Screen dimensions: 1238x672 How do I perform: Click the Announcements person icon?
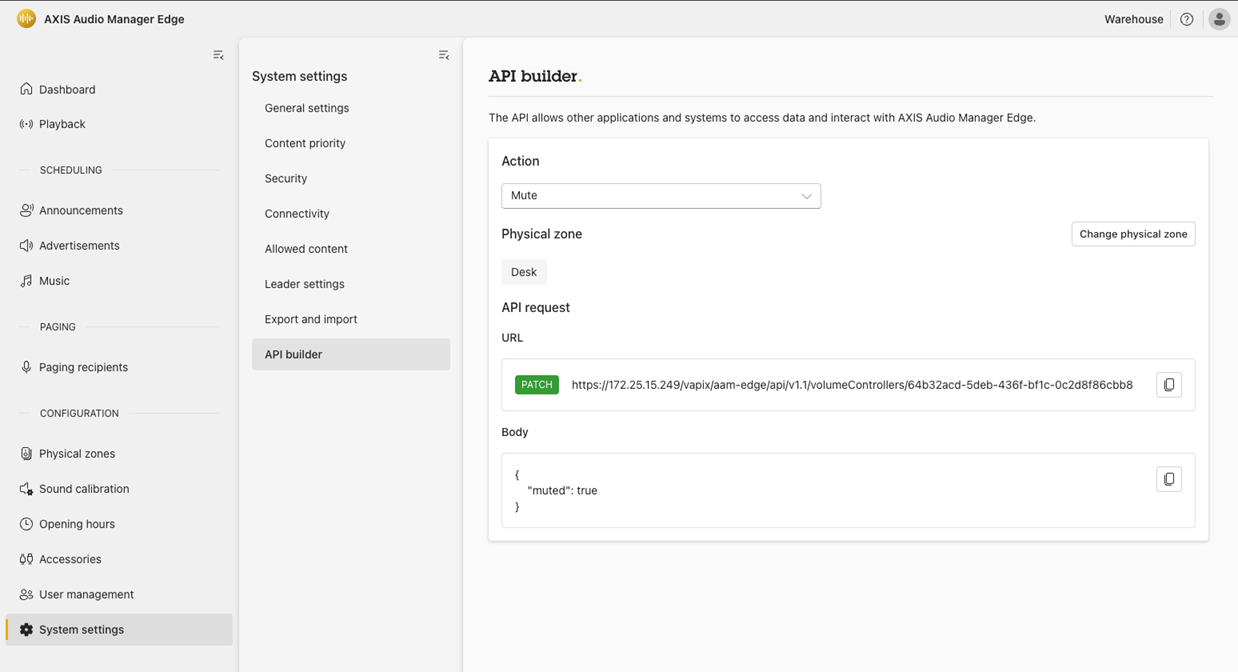26,210
